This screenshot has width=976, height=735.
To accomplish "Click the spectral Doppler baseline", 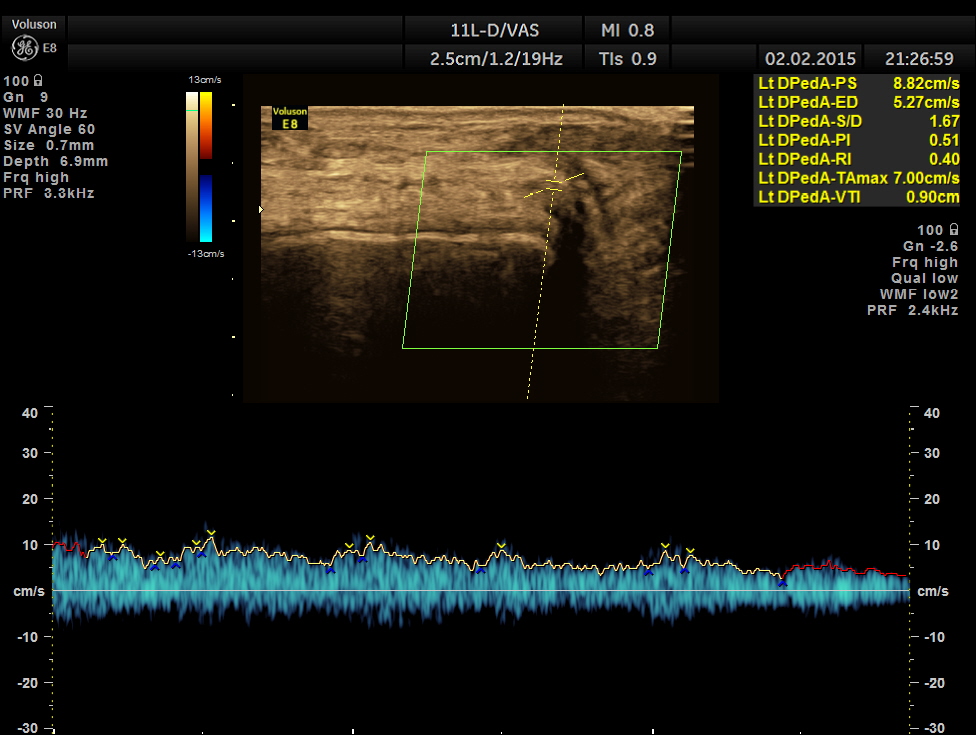I will (480, 590).
